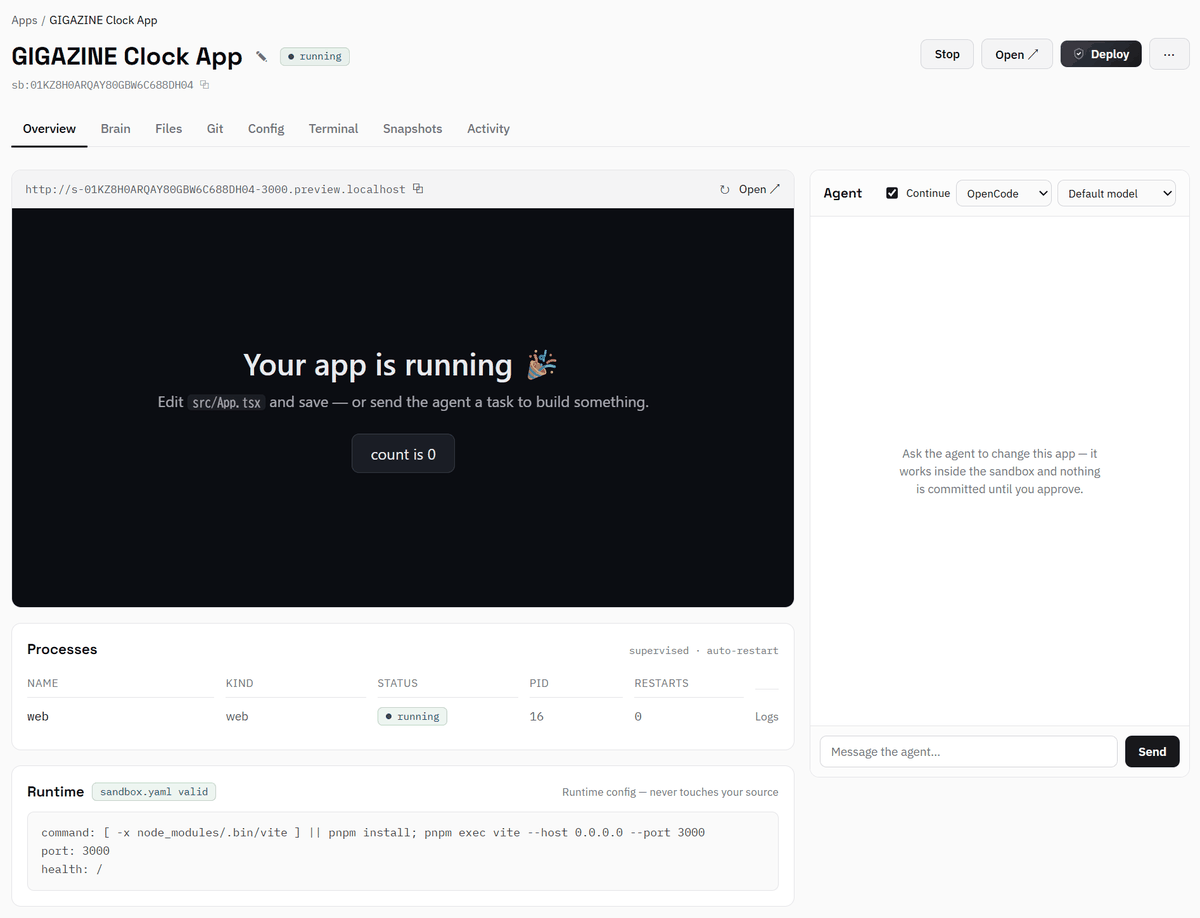Click the Stop button

(947, 54)
